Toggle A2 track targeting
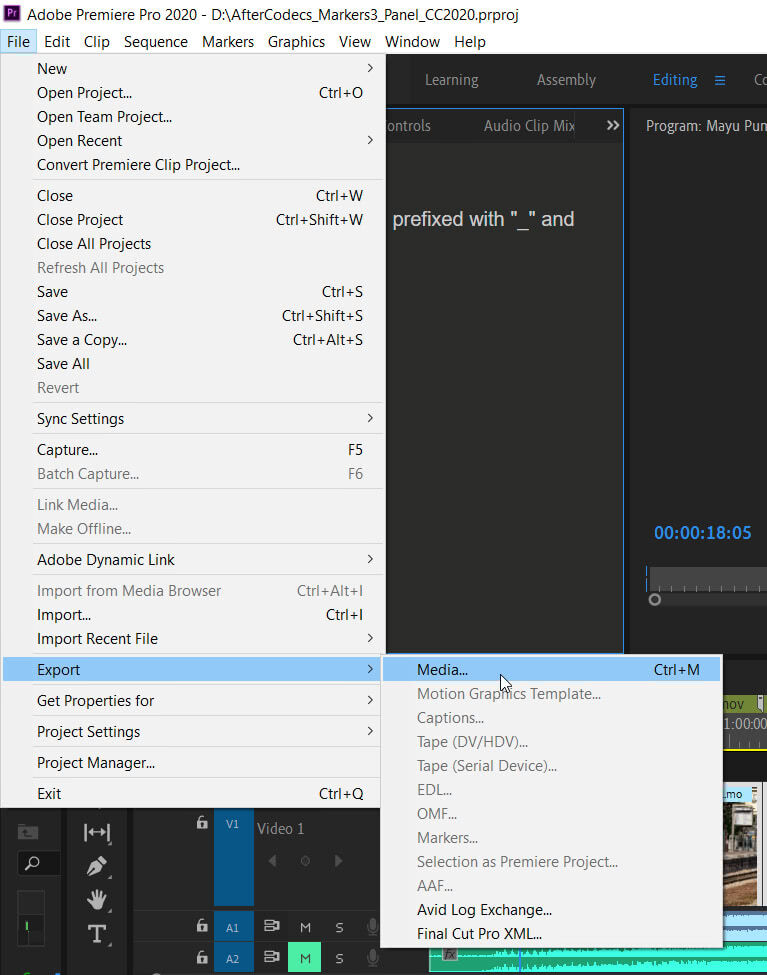This screenshot has width=767, height=975. pos(233,958)
